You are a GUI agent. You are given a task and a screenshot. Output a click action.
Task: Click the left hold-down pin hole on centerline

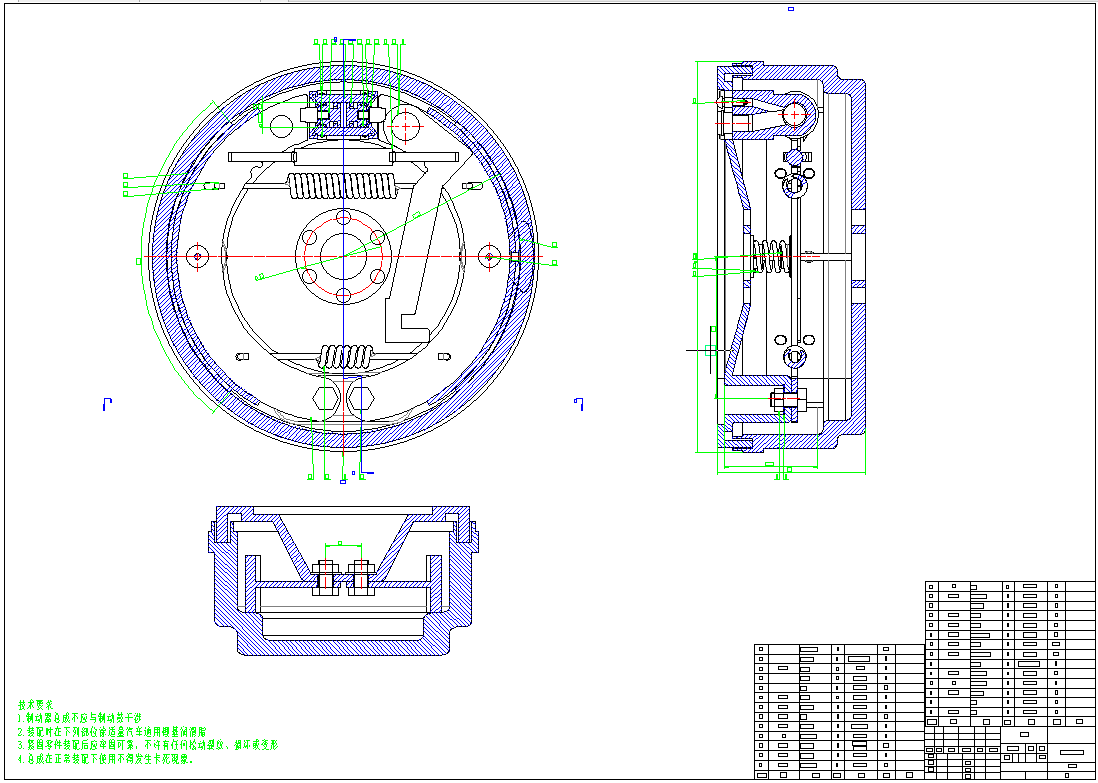(198, 257)
